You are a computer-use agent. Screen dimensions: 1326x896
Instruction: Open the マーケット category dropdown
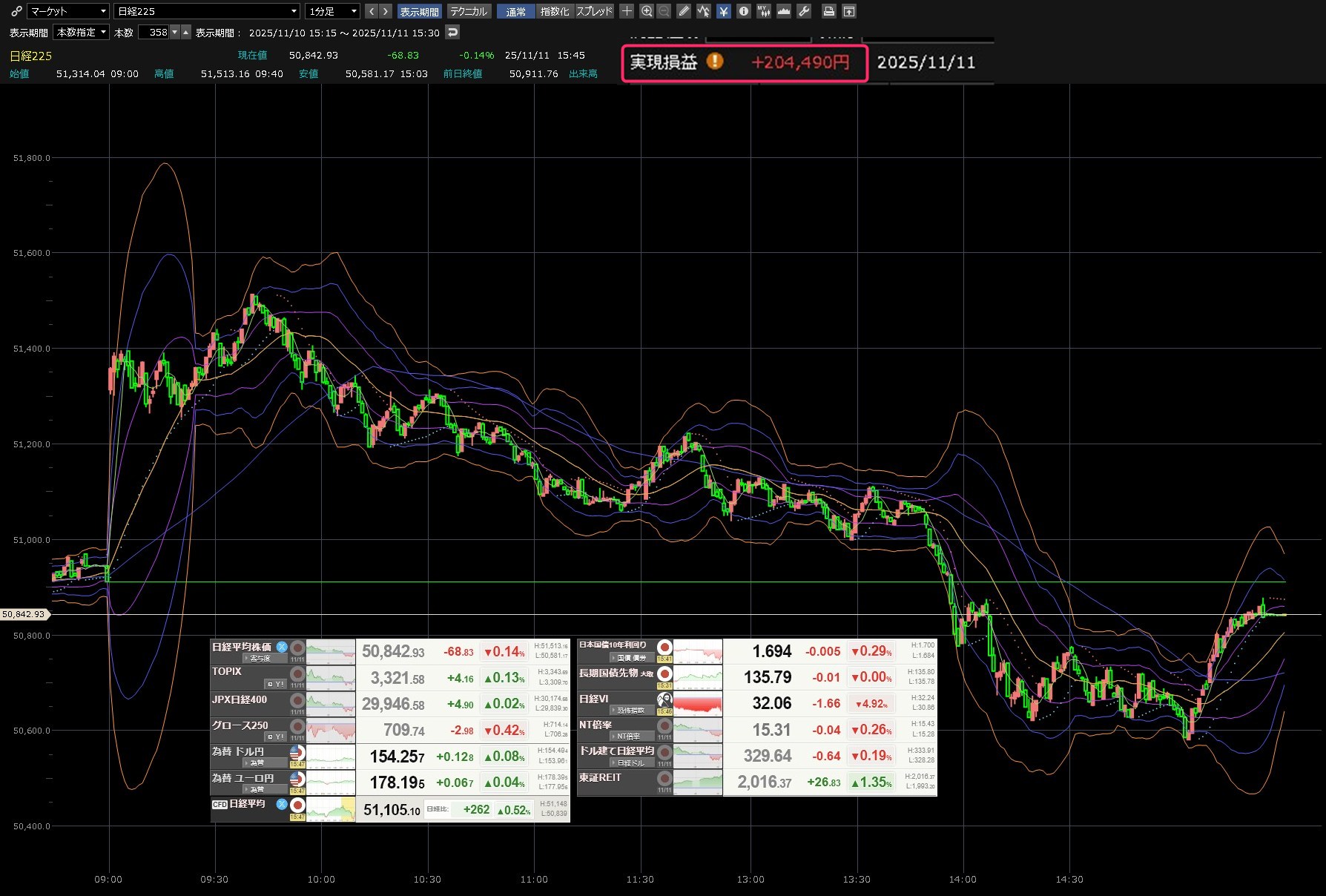click(68, 11)
